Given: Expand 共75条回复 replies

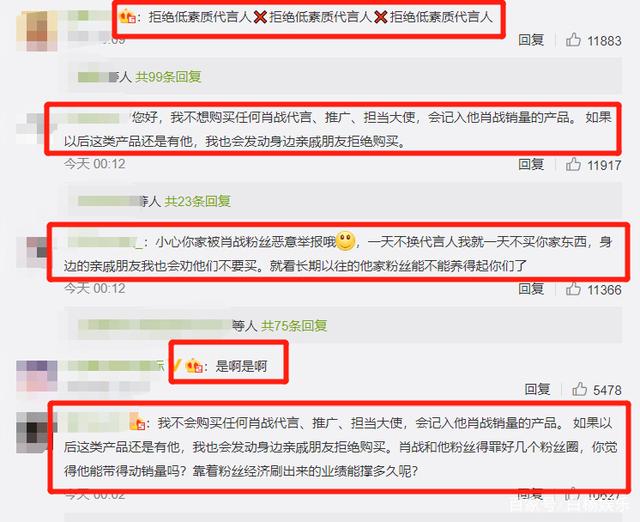Looking at the screenshot, I should tap(294, 325).
